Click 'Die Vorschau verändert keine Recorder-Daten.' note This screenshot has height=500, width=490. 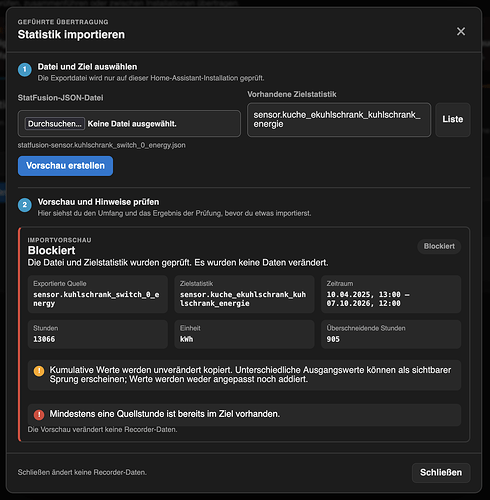click(x=102, y=430)
